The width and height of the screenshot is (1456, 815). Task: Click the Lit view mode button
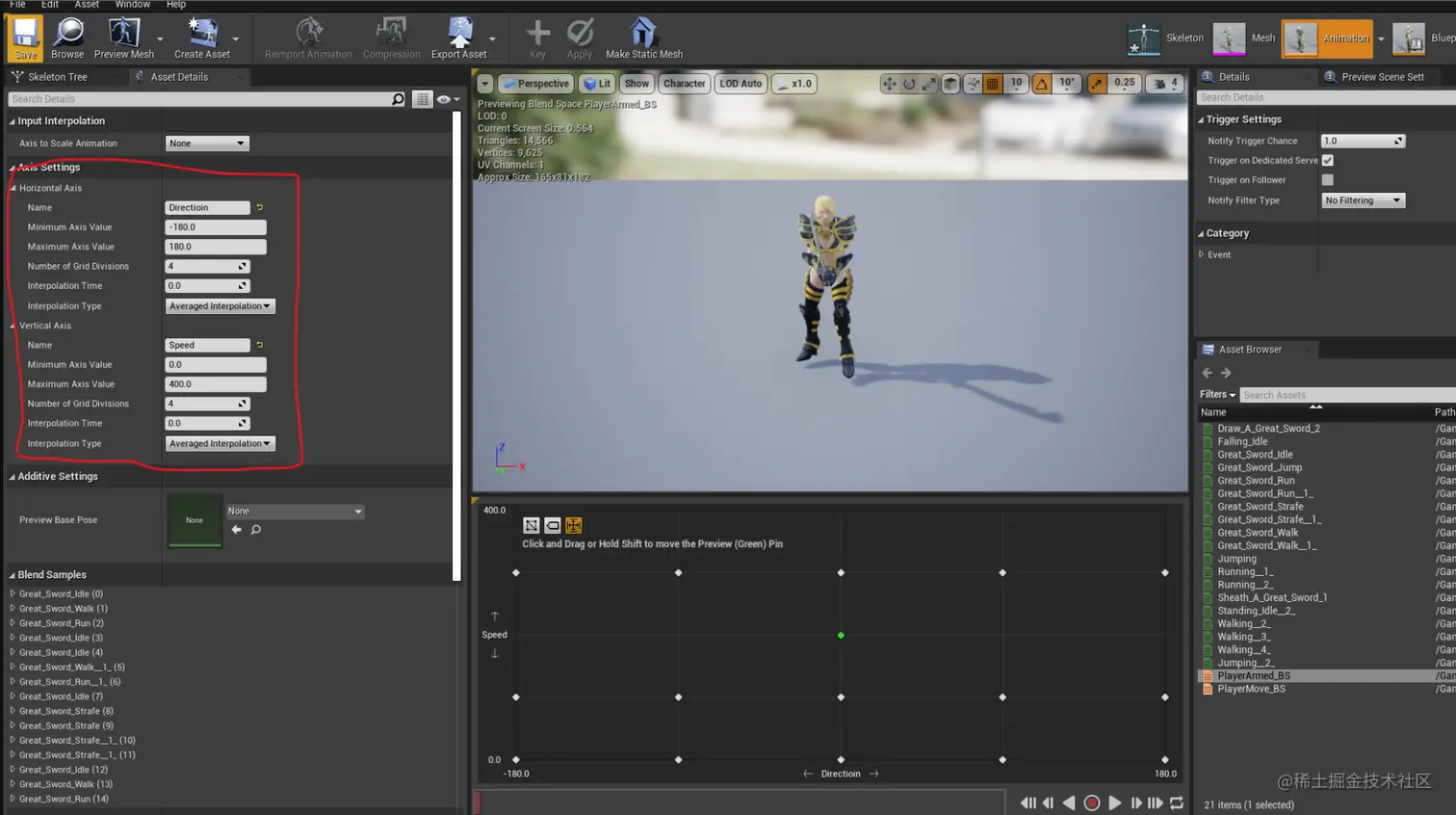click(x=597, y=84)
